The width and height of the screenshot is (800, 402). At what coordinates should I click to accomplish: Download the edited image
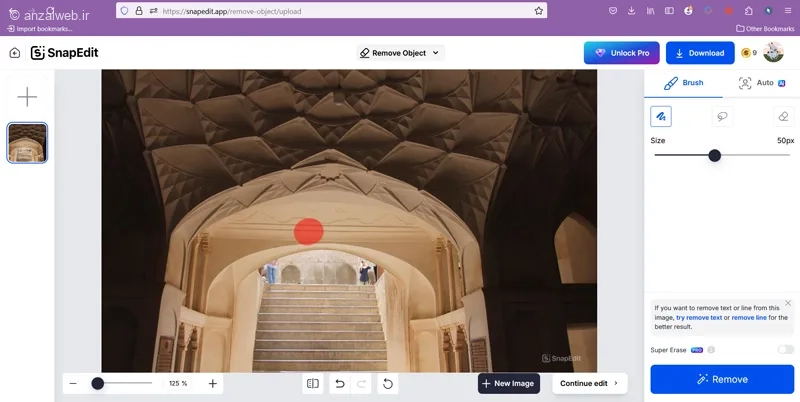click(700, 53)
